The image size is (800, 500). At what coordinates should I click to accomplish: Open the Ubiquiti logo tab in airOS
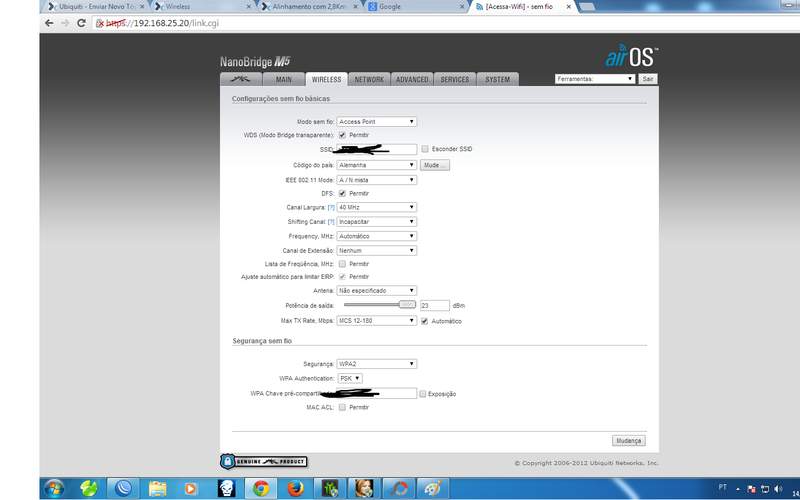(241, 79)
